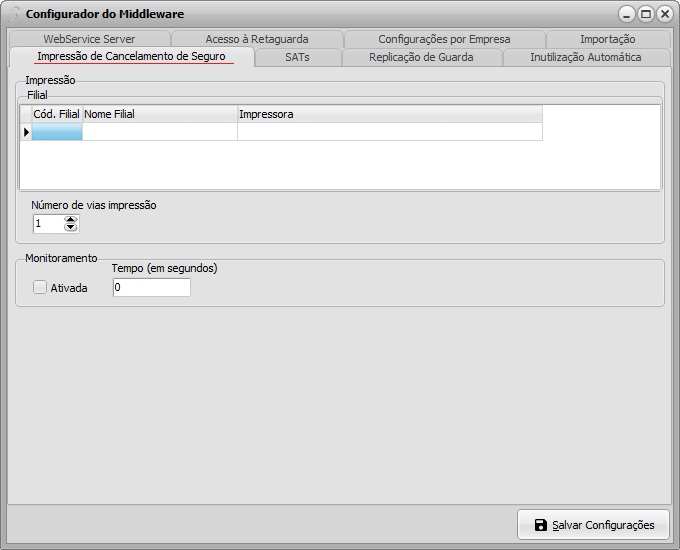Select the Cód. Filial cell in first row
680x550 pixels.
point(57,132)
